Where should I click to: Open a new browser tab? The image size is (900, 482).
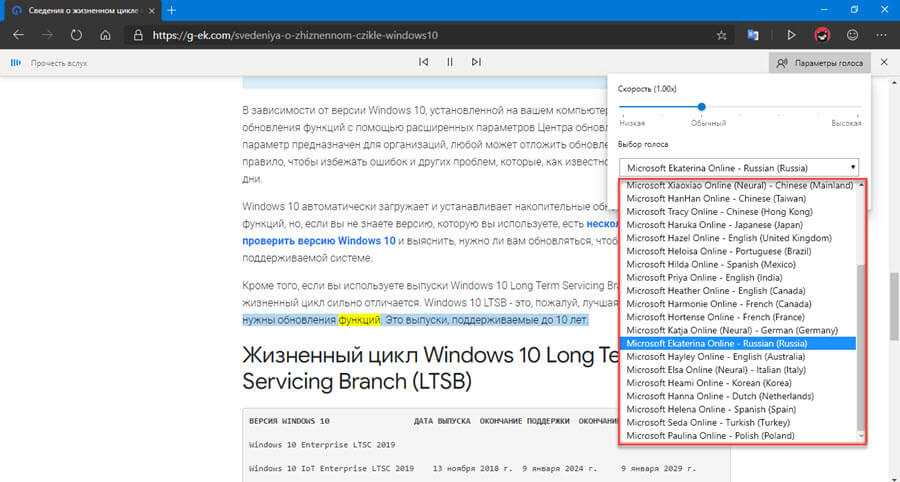pyautogui.click(x=172, y=10)
